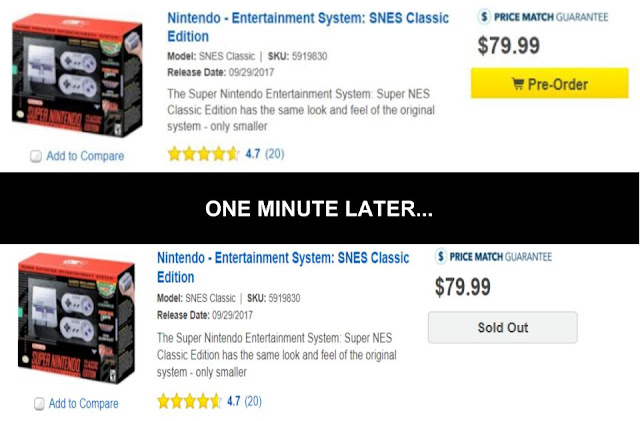The image size is (640, 421).
Task: Click the greyed-out Sold Out button
Action: [x=502, y=327]
